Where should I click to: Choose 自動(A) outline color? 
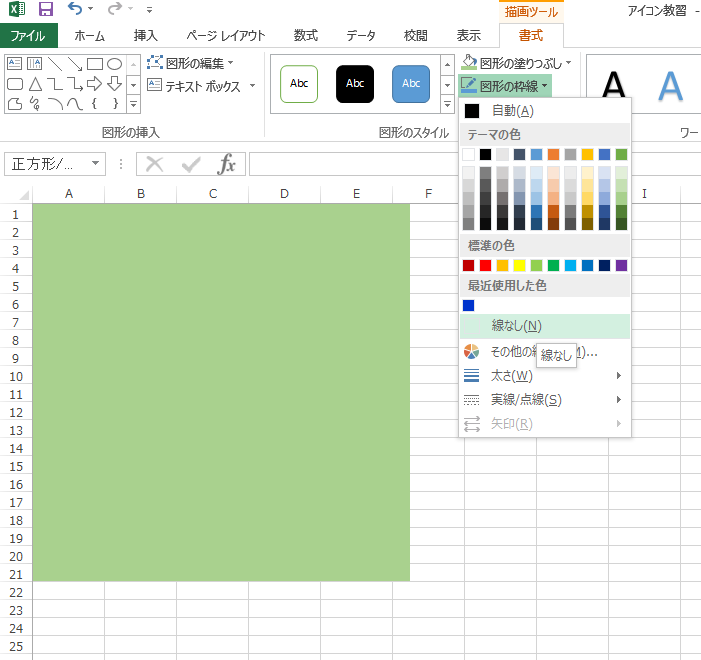coord(545,111)
